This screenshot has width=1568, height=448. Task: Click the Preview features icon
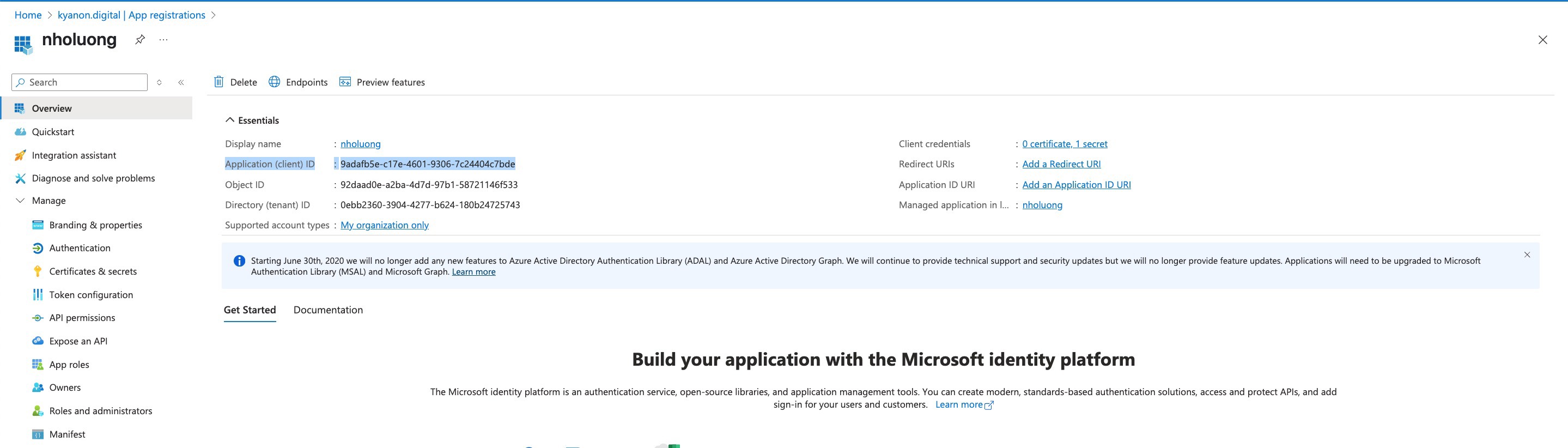[345, 82]
